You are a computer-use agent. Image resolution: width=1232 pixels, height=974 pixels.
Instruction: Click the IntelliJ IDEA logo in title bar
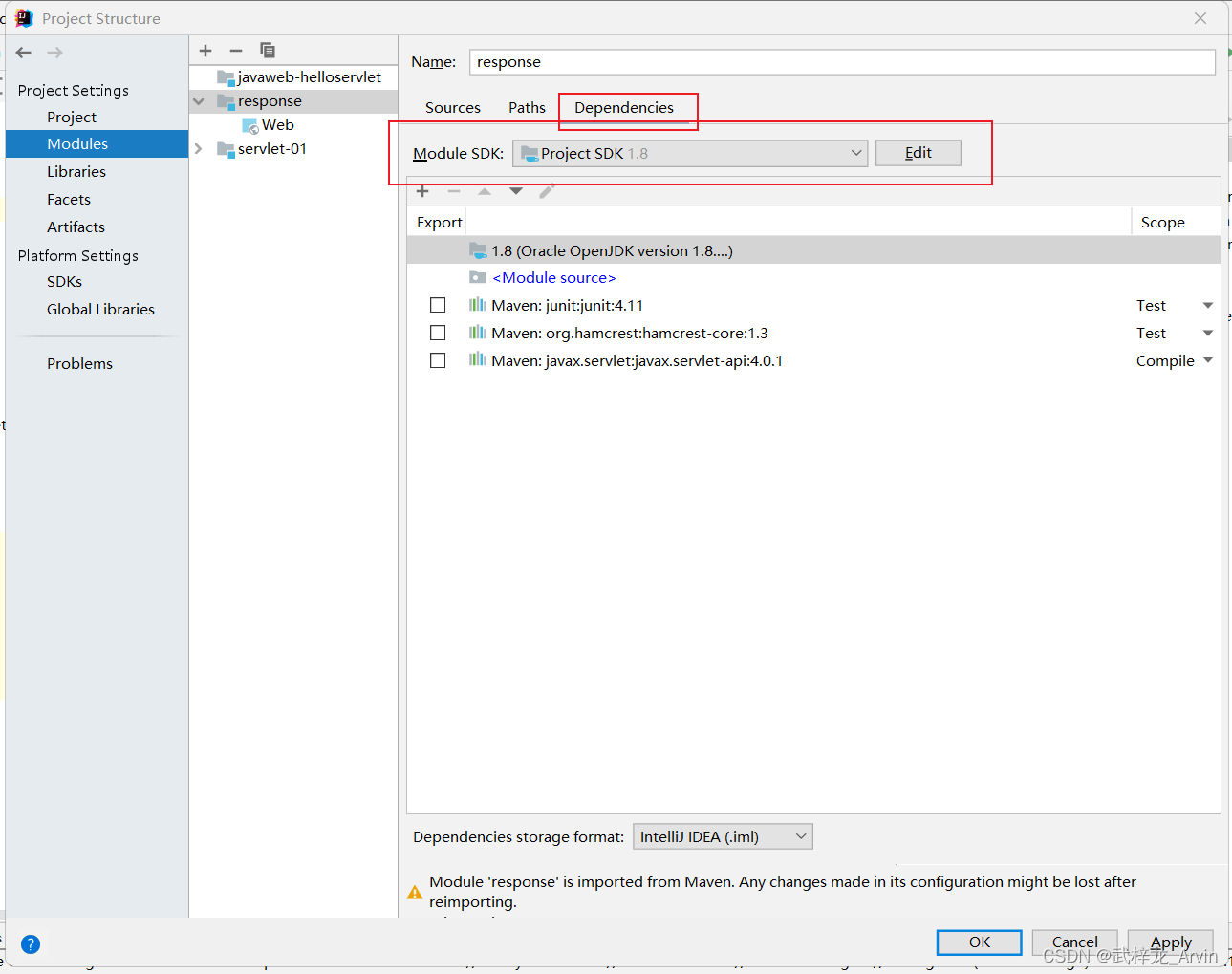(x=24, y=18)
